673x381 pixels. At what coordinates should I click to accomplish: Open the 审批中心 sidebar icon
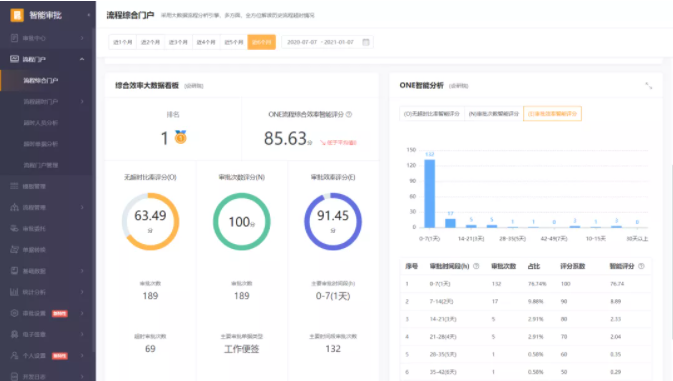[x=14, y=38]
